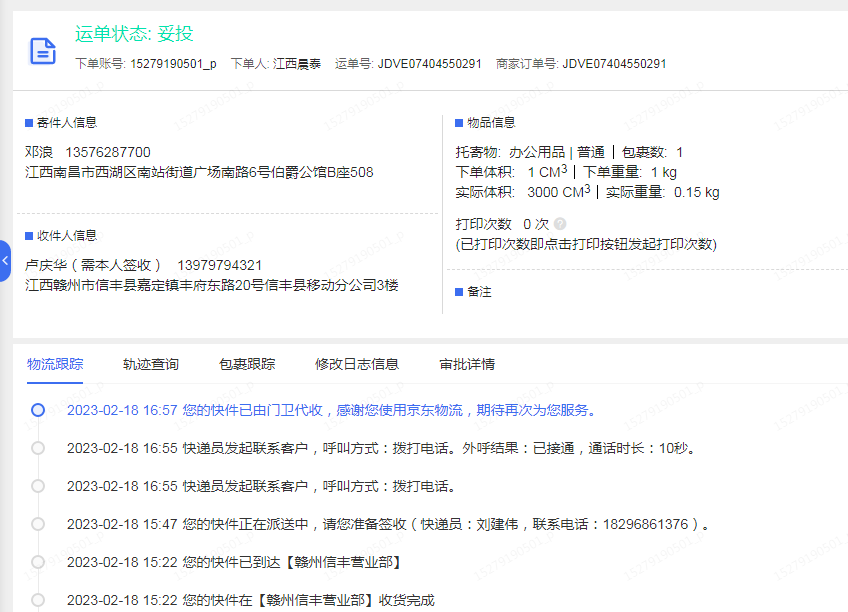The image size is (848, 612).
Task: Open the 包裹跟踪 tab
Action: coord(247,364)
